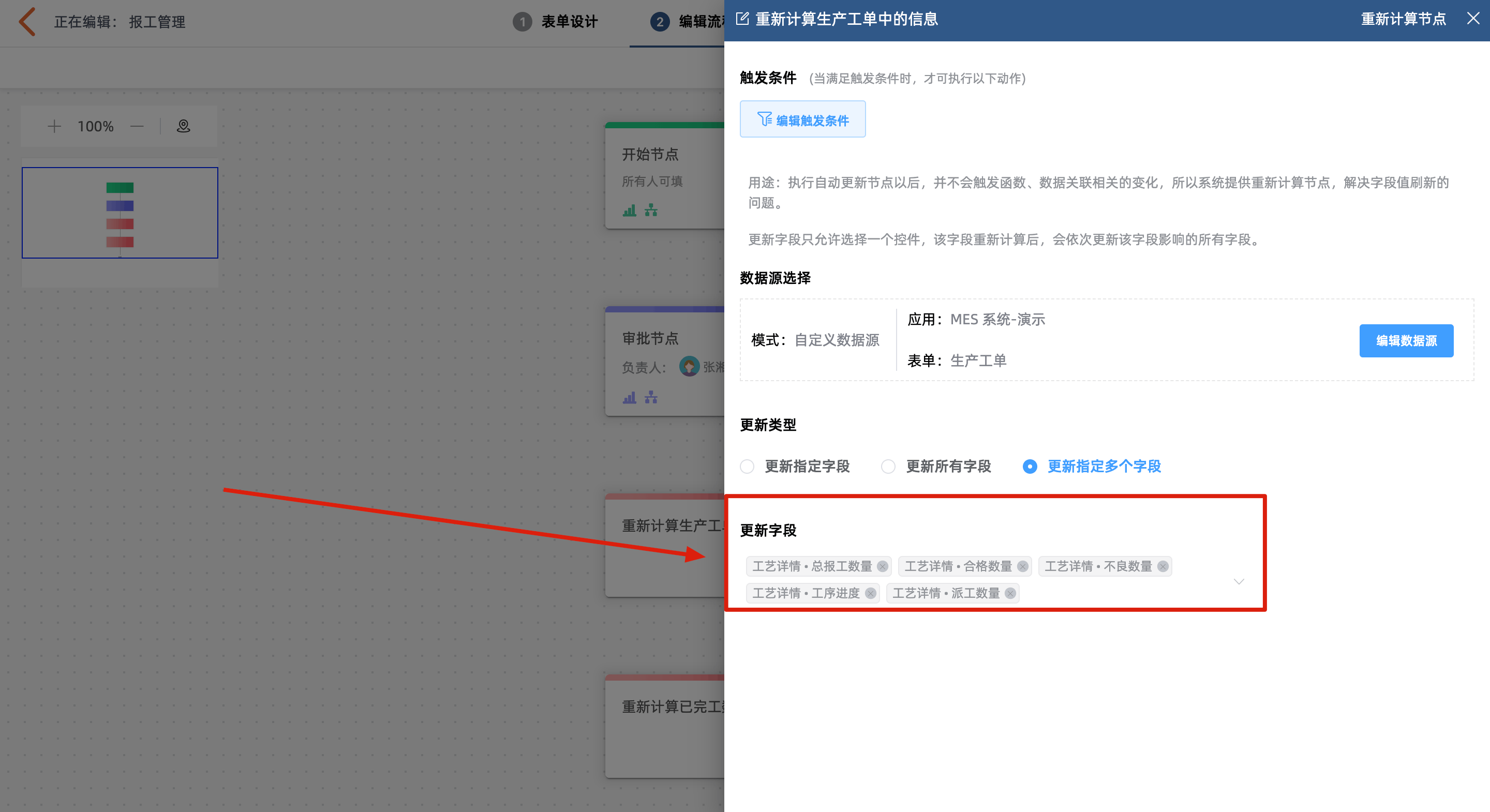The image size is (1490, 812).
Task: Expand the 更新字段 dropdown arrow
Action: click(x=1239, y=581)
